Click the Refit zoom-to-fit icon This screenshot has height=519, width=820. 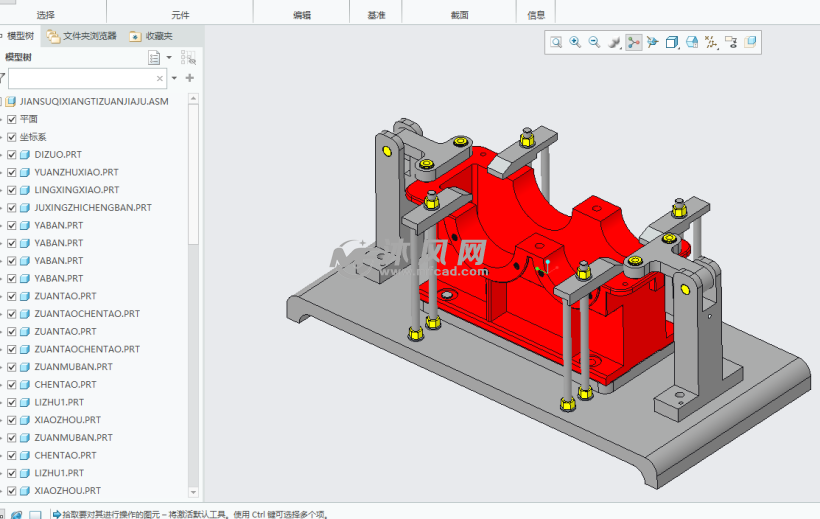click(x=556, y=42)
